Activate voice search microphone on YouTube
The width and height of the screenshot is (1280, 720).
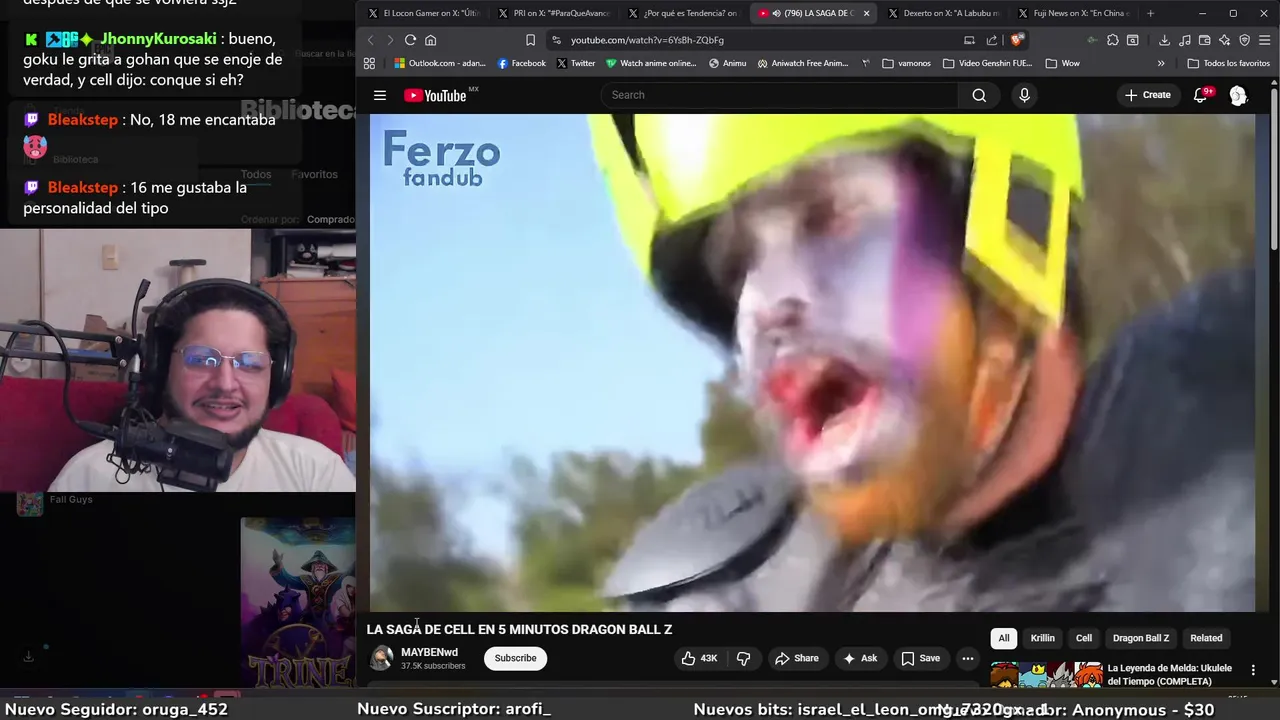1024,95
